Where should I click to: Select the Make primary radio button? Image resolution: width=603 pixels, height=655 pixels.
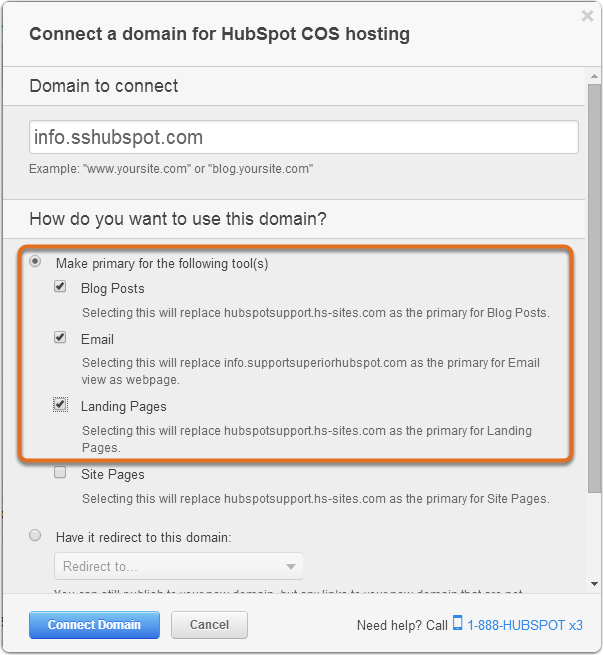point(36,262)
